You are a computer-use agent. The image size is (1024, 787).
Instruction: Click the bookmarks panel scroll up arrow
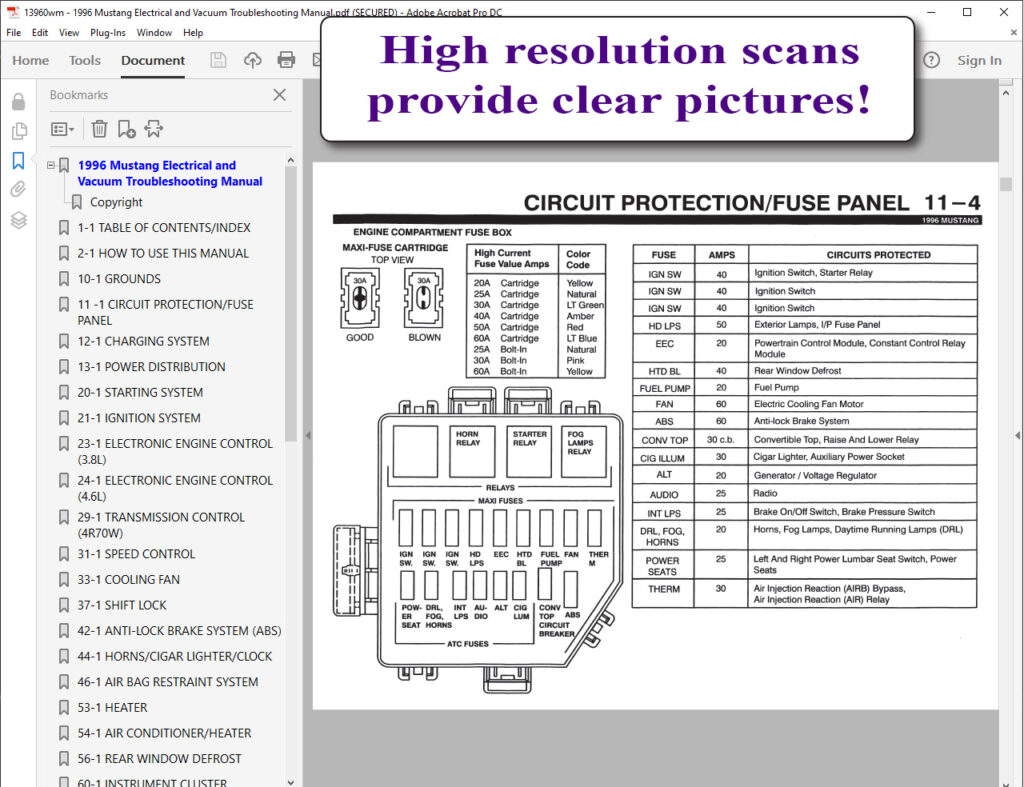coord(291,160)
